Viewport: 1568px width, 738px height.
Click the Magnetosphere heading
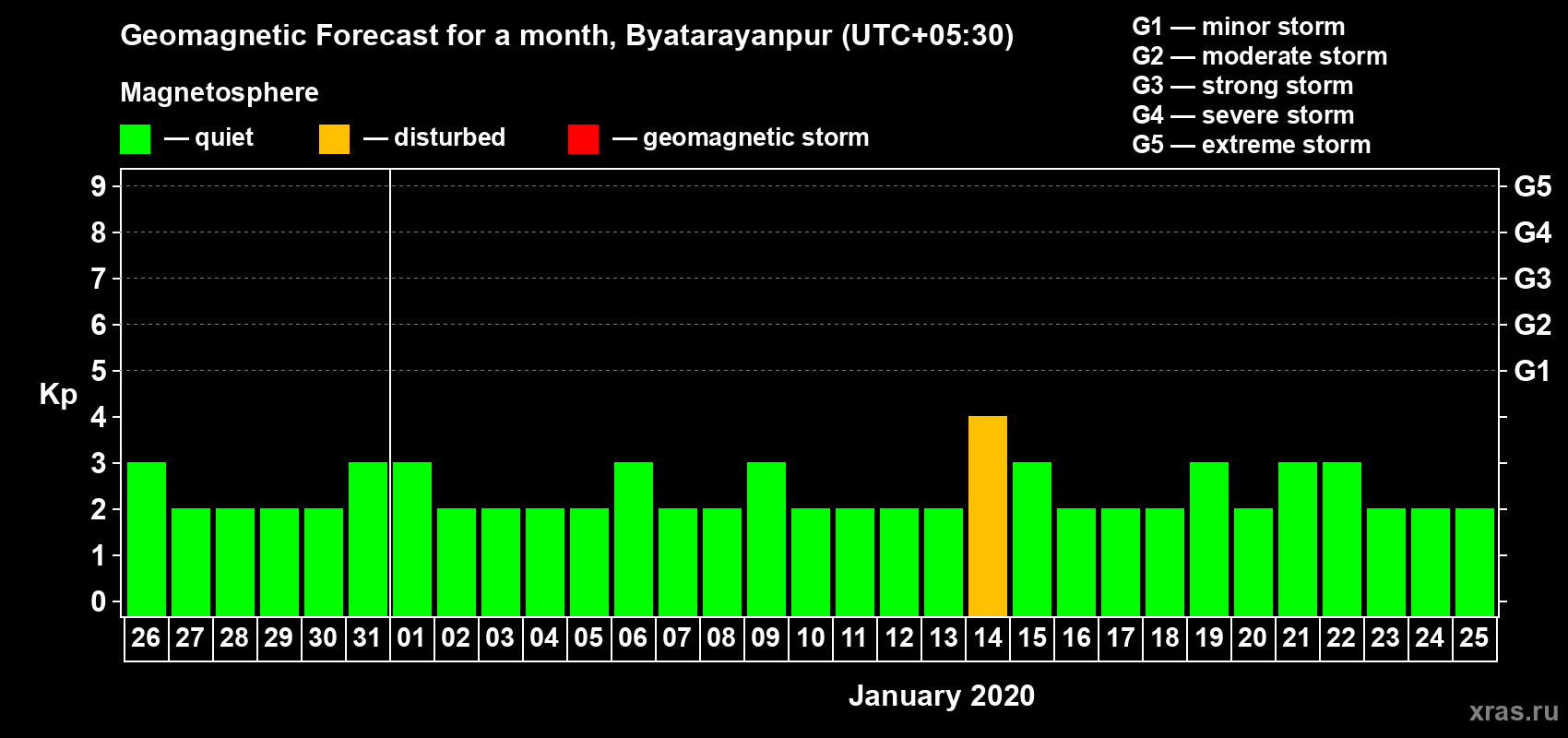[x=220, y=93]
